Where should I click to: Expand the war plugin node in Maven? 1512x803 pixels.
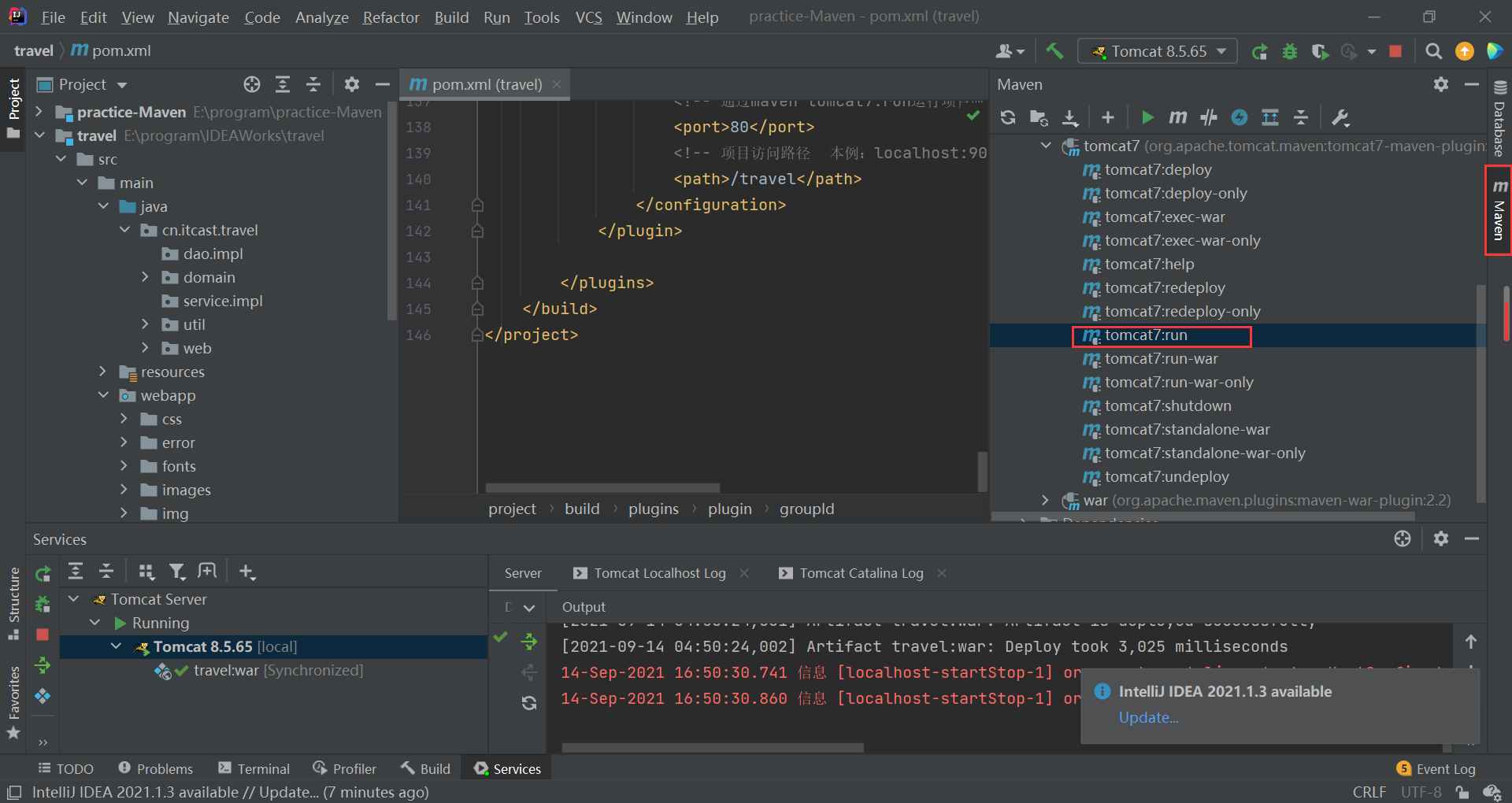tap(1046, 500)
